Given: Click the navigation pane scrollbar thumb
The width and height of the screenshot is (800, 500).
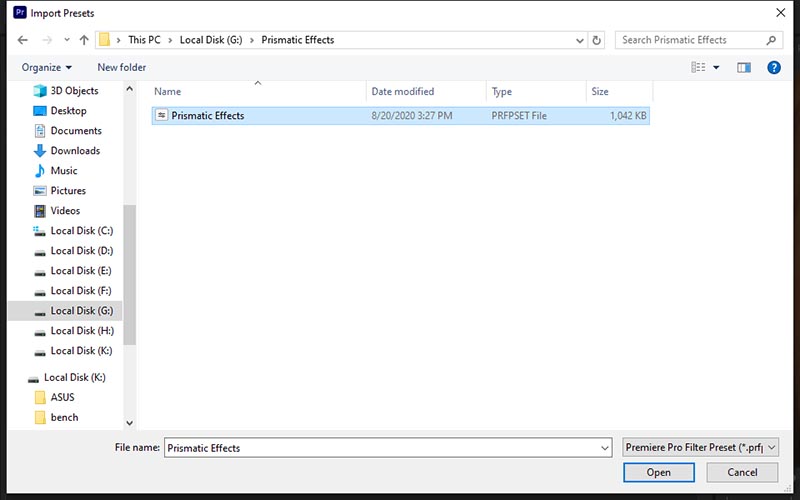Looking at the screenshot, I should click(130, 274).
